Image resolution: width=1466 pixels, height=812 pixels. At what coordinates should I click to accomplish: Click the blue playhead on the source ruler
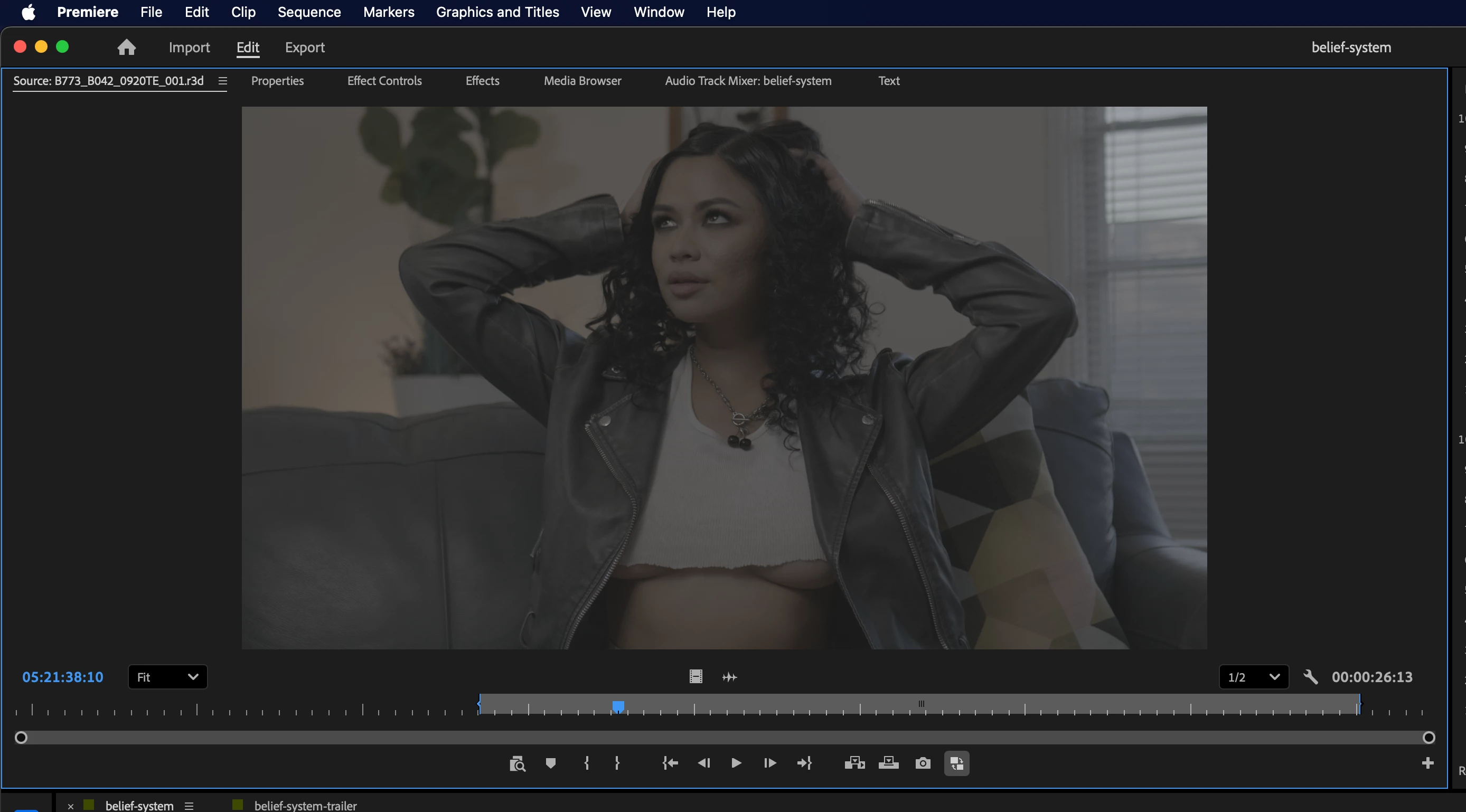[x=618, y=706]
